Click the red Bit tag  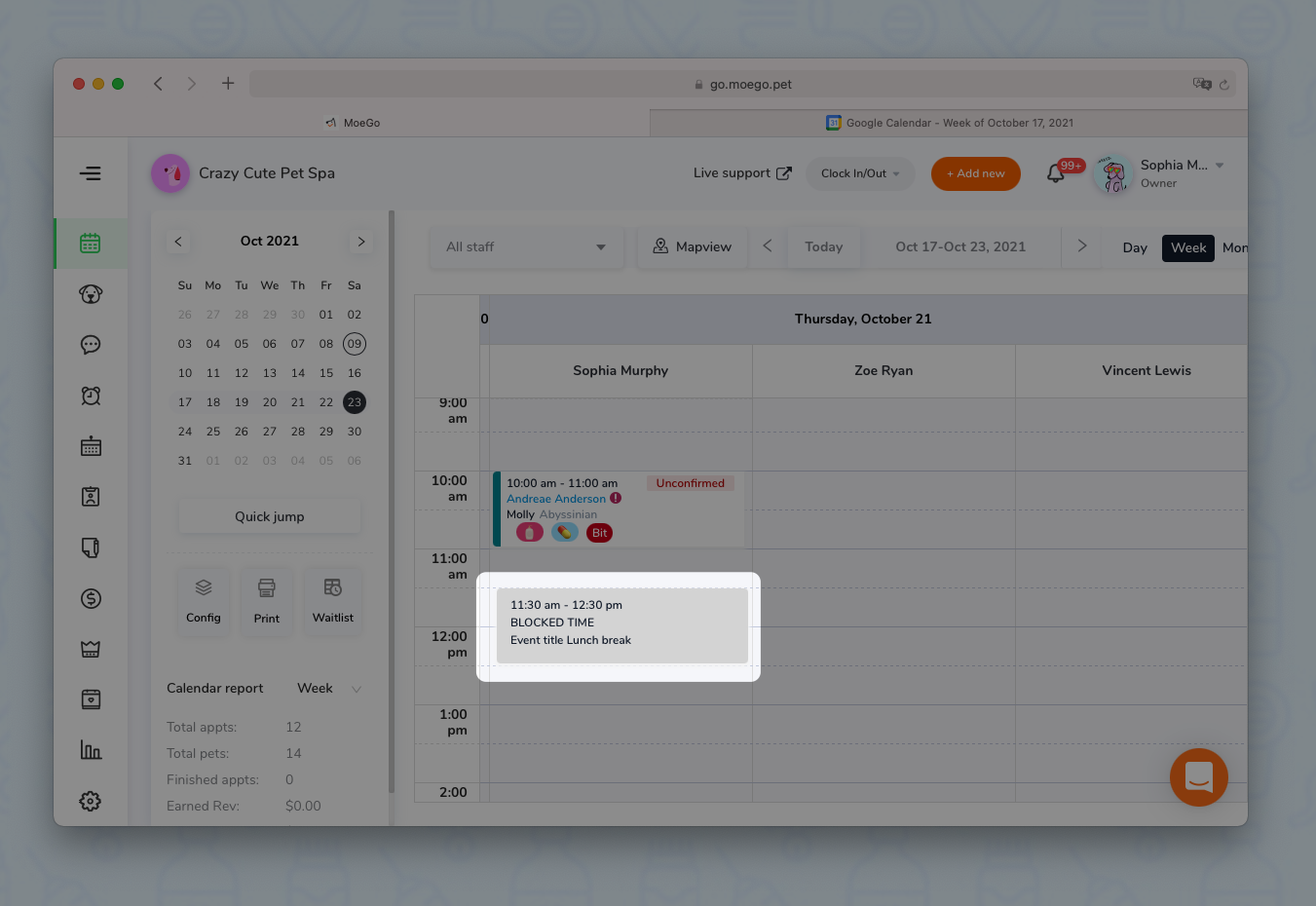(600, 533)
